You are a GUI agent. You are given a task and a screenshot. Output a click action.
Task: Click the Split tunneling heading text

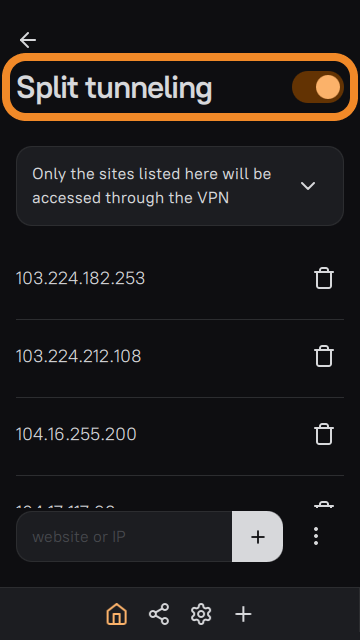click(x=114, y=88)
